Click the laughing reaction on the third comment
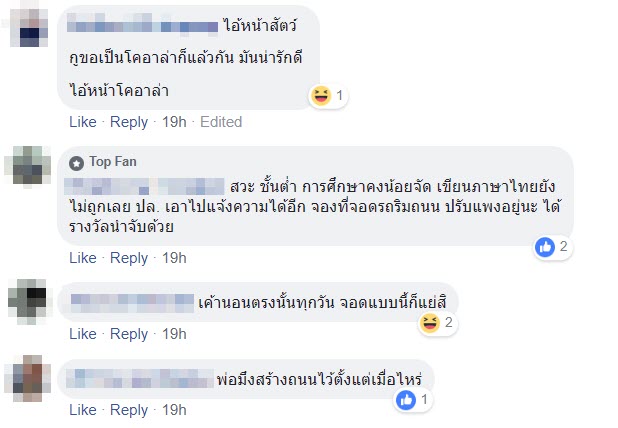The image size is (618, 428). click(429, 322)
